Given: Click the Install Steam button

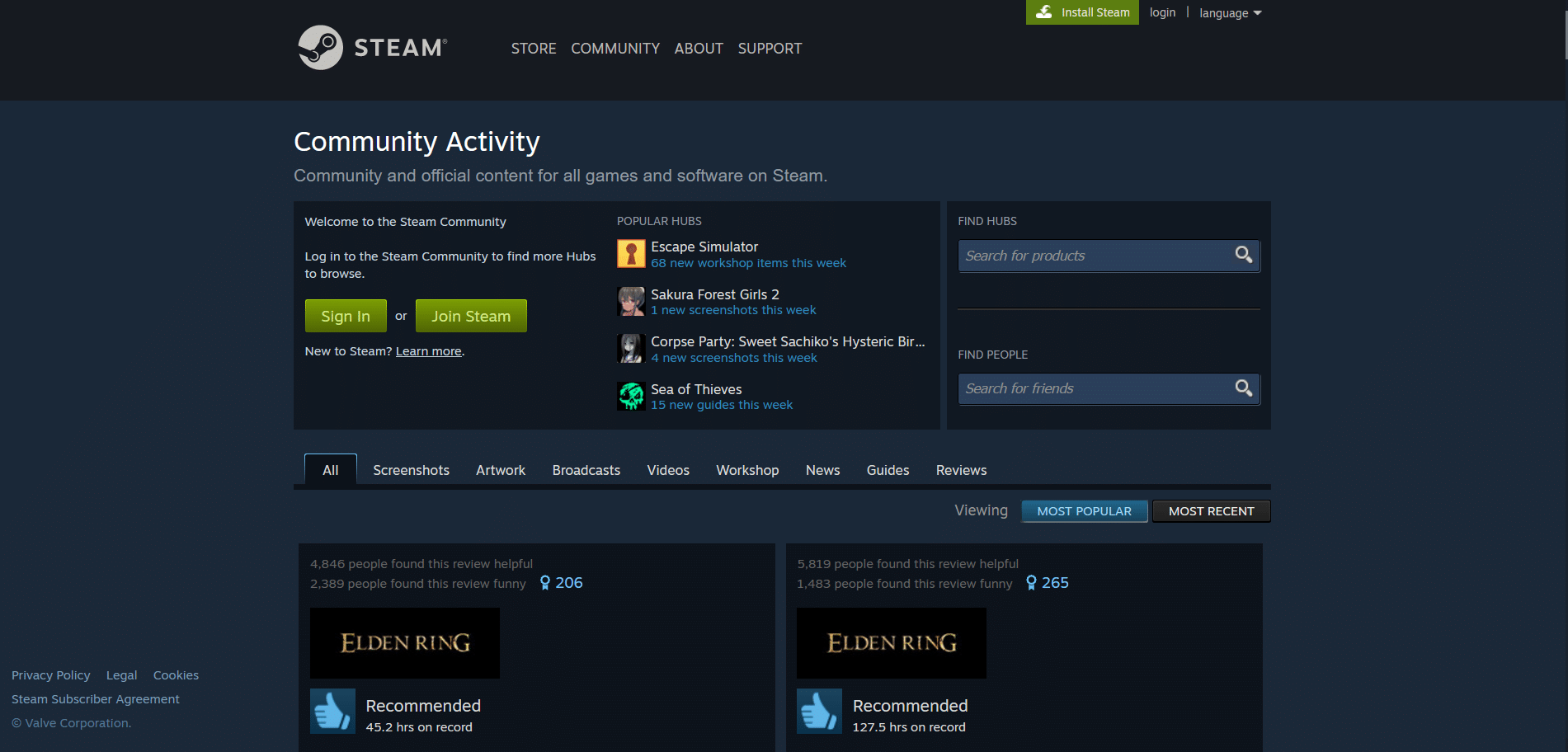Looking at the screenshot, I should 1082,12.
